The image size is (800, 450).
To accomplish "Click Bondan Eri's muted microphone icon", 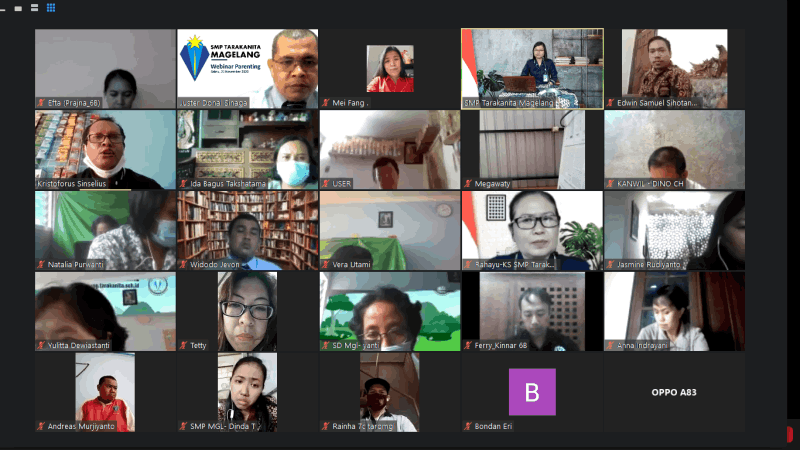I will point(468,426).
